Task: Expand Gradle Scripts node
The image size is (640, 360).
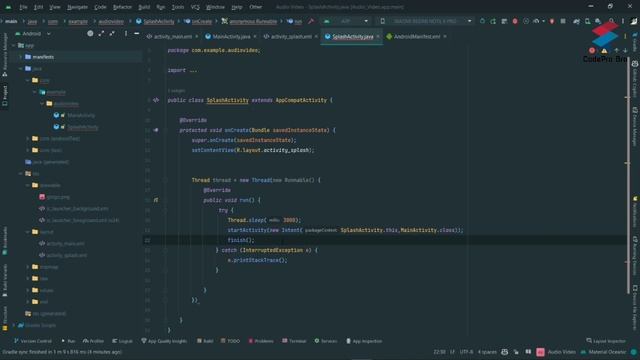Action: coord(14,325)
